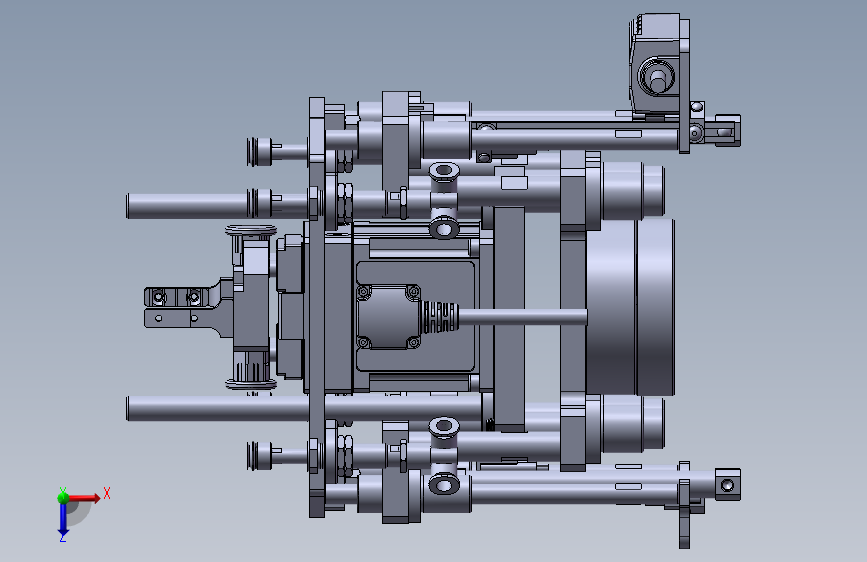Viewport: 867px width, 562px height.
Task: Select the large round disc on the right side
Action: pyautogui.click(x=630, y=307)
